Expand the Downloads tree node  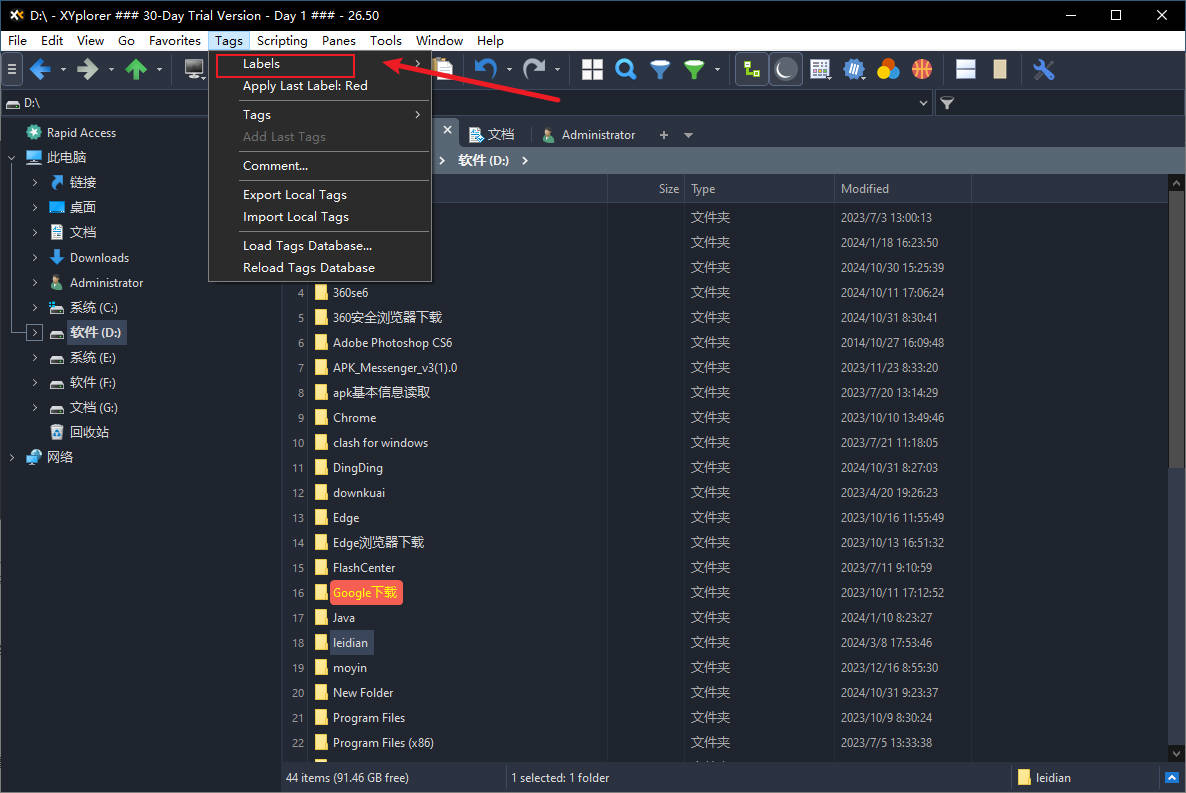(35, 258)
